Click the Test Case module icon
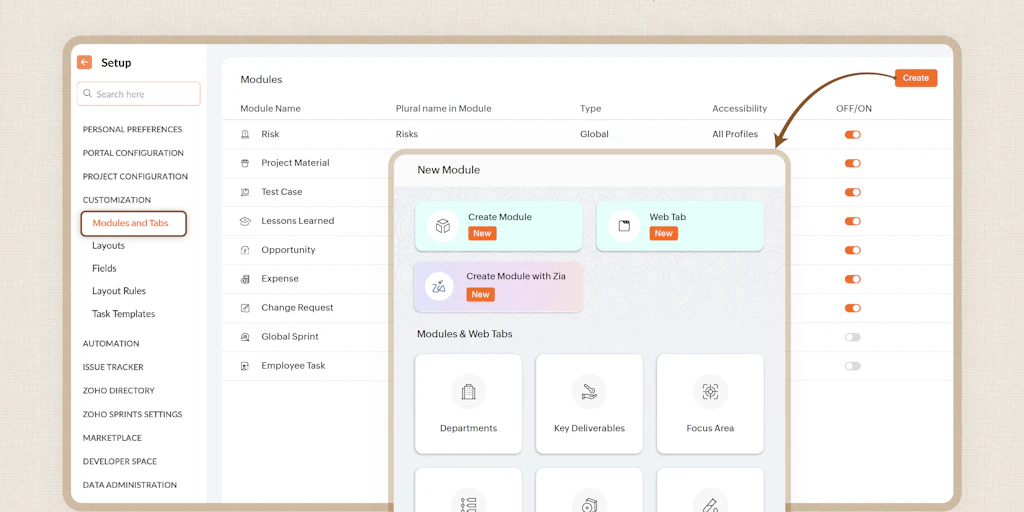 (245, 192)
